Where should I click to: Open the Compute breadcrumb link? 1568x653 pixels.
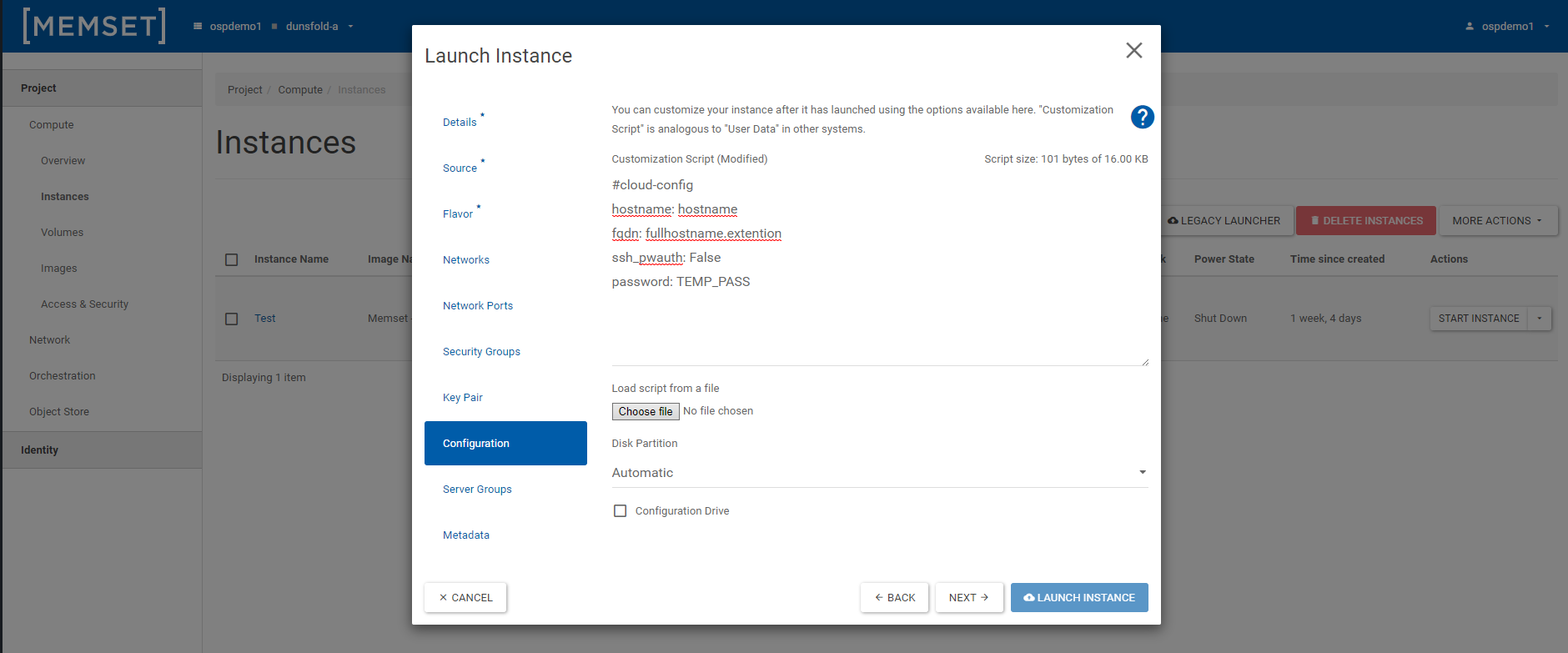coord(300,90)
